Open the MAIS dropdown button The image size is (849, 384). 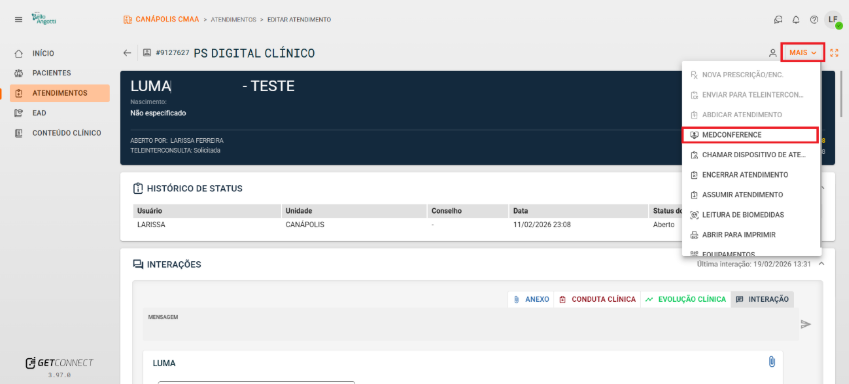(802, 53)
